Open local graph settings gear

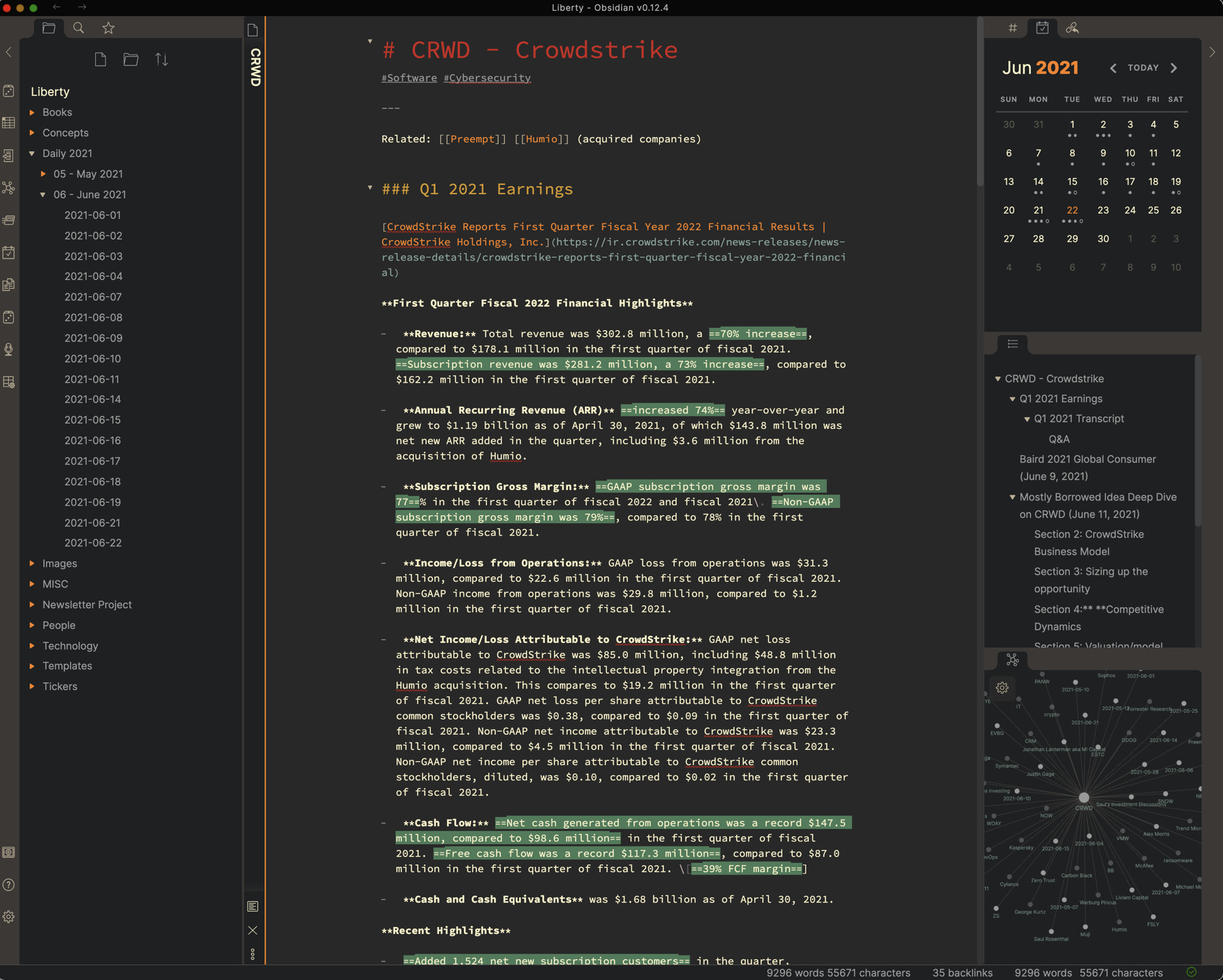point(1002,688)
